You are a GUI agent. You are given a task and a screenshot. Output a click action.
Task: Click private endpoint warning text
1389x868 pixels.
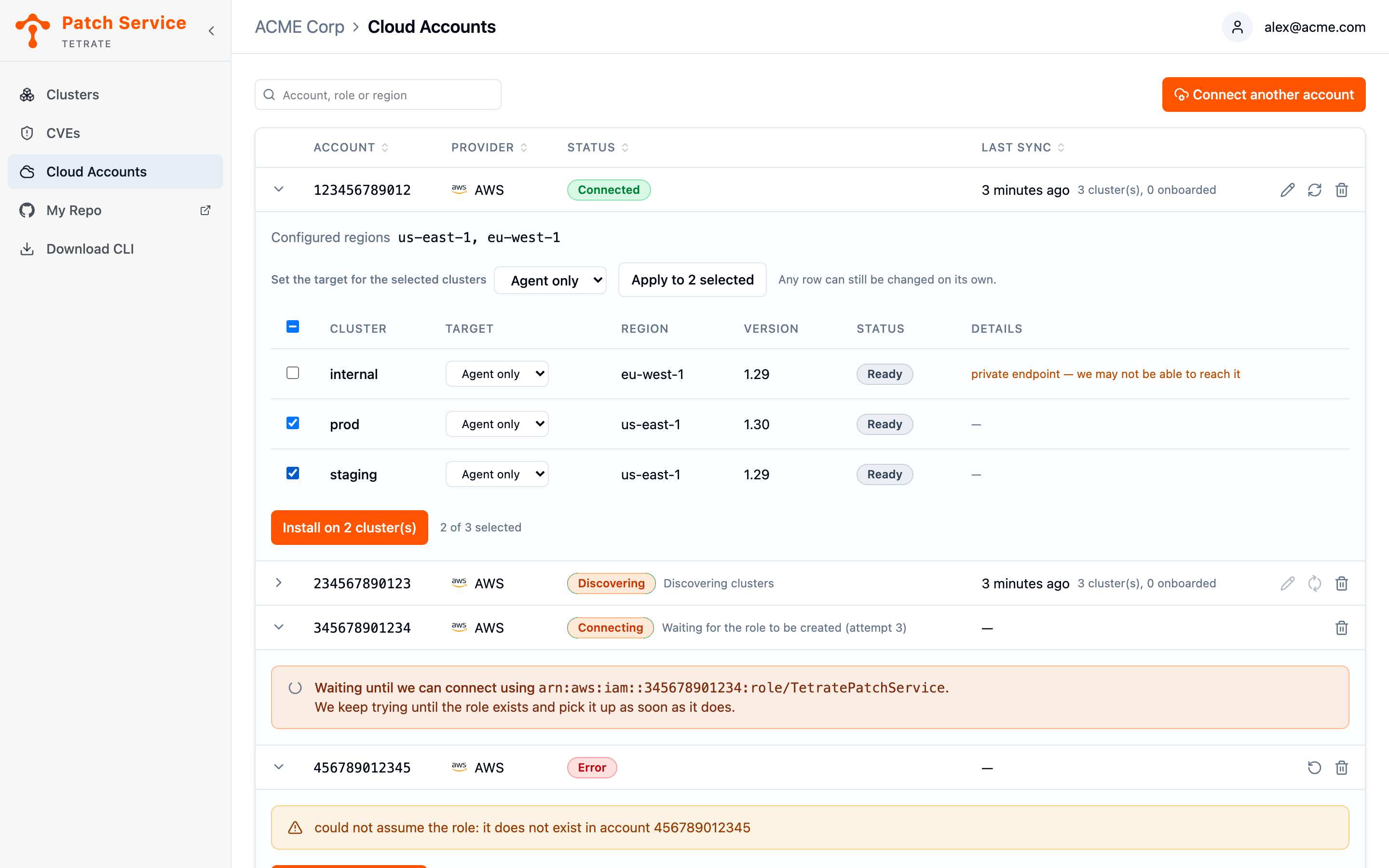coord(1105,374)
